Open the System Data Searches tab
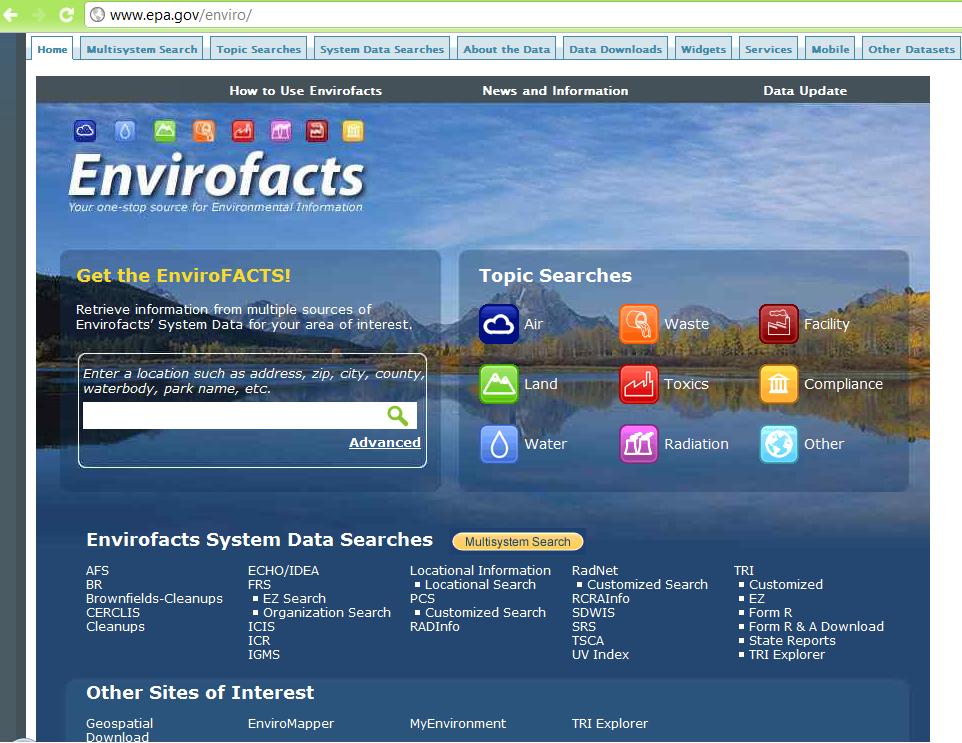This screenshot has height=743, width=962. pyautogui.click(x=382, y=49)
